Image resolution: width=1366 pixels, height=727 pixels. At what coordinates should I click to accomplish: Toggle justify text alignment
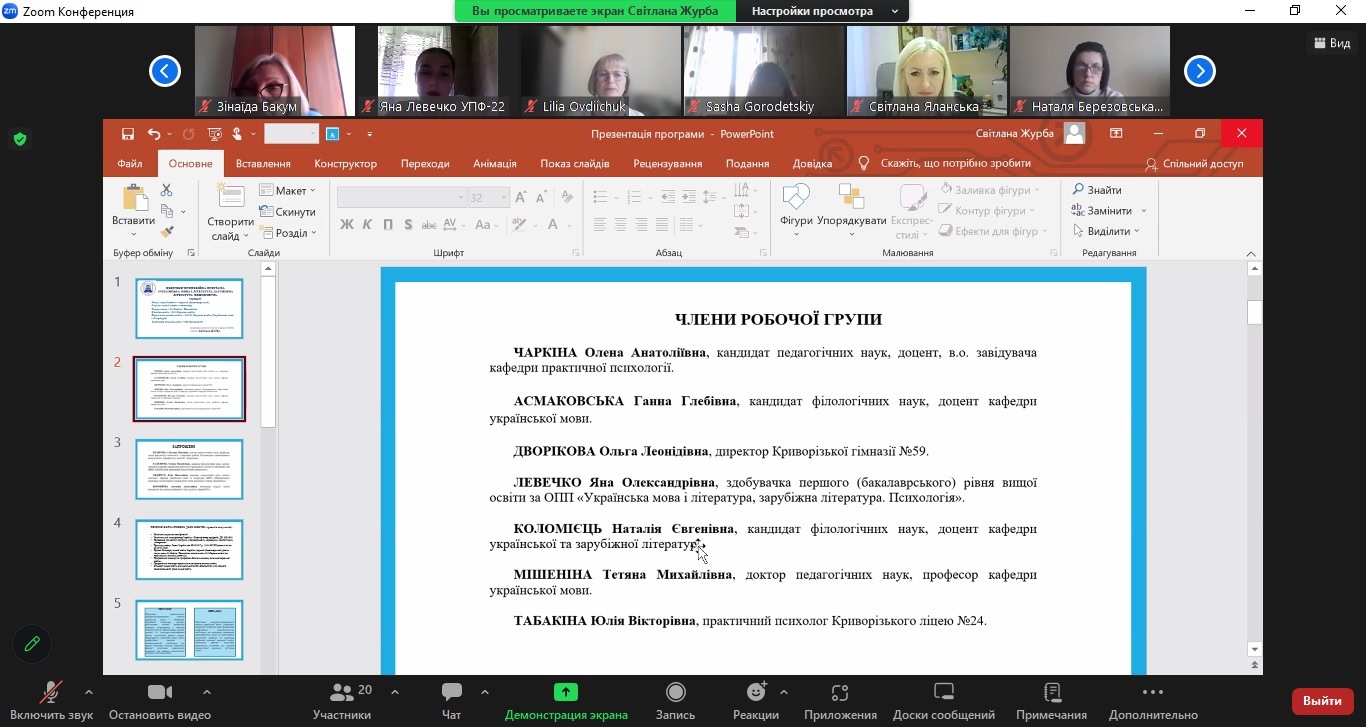(x=661, y=224)
